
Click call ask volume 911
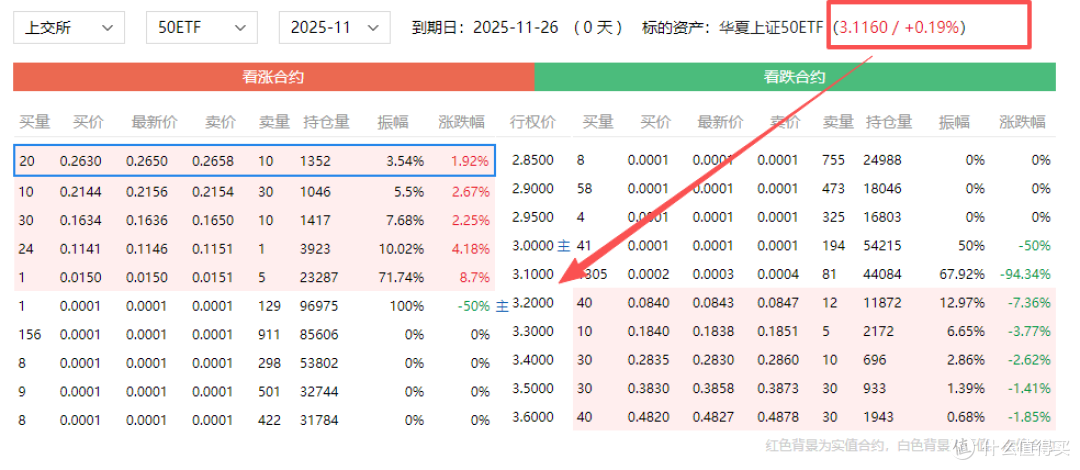269,335
